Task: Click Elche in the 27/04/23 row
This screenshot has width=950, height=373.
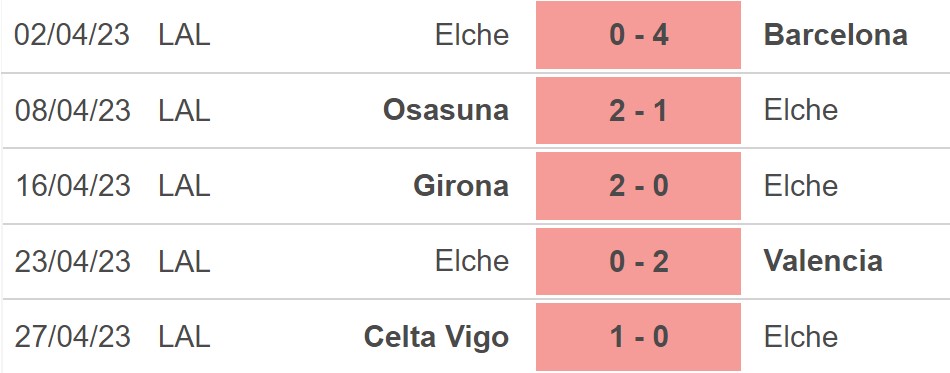Action: tap(801, 337)
